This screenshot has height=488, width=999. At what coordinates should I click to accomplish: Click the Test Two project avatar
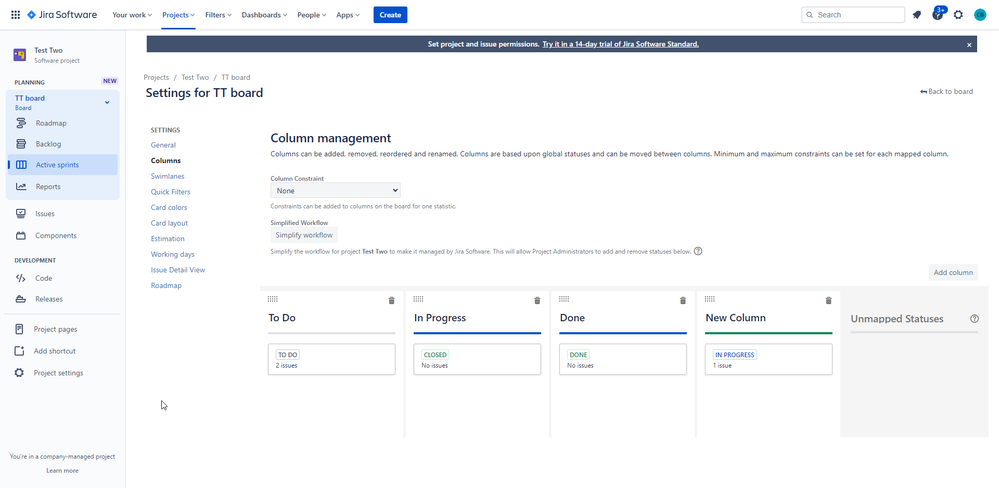click(20, 55)
